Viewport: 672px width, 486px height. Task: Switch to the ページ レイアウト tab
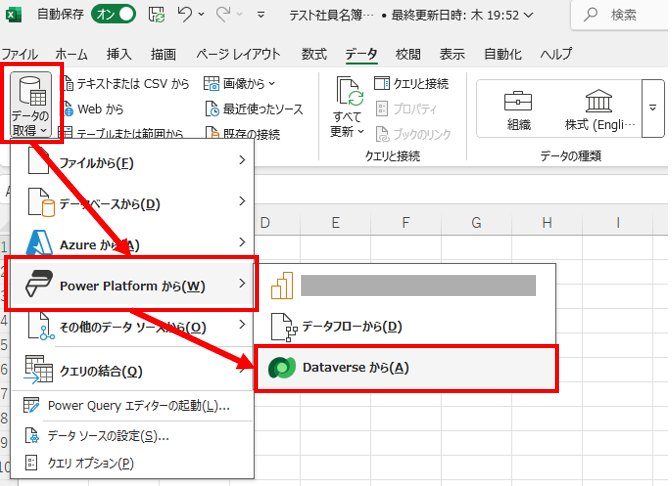(238, 54)
